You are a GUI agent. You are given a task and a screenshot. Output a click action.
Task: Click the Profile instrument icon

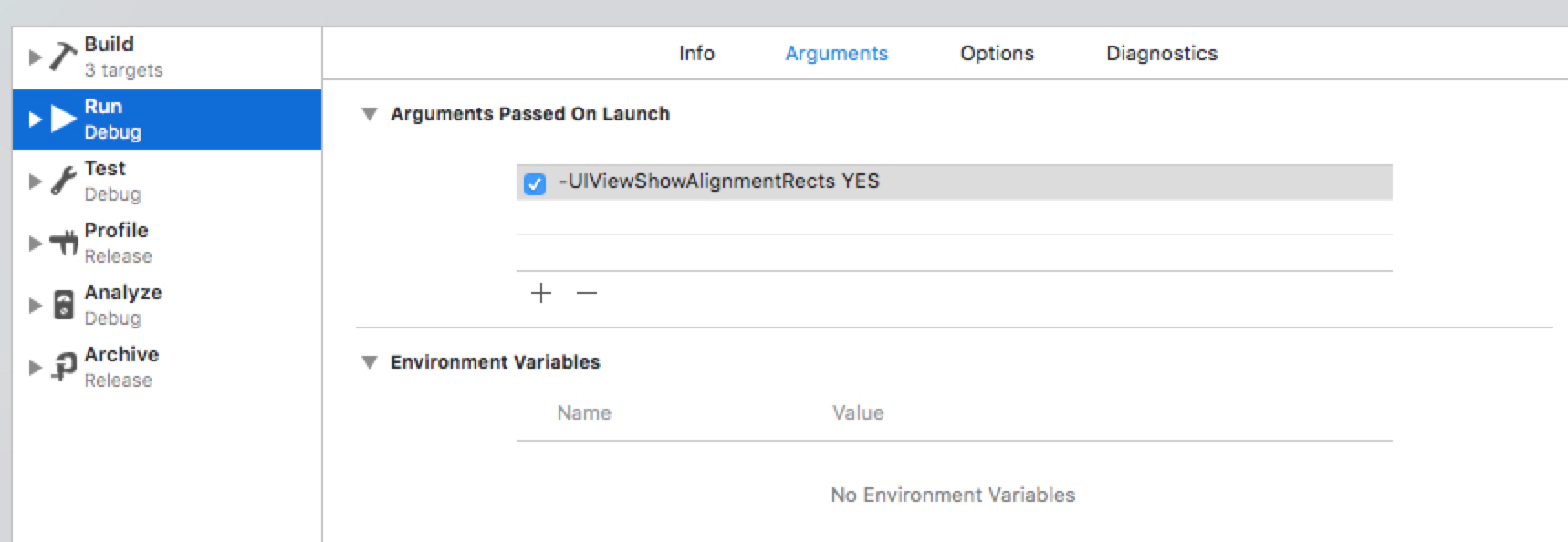point(64,243)
